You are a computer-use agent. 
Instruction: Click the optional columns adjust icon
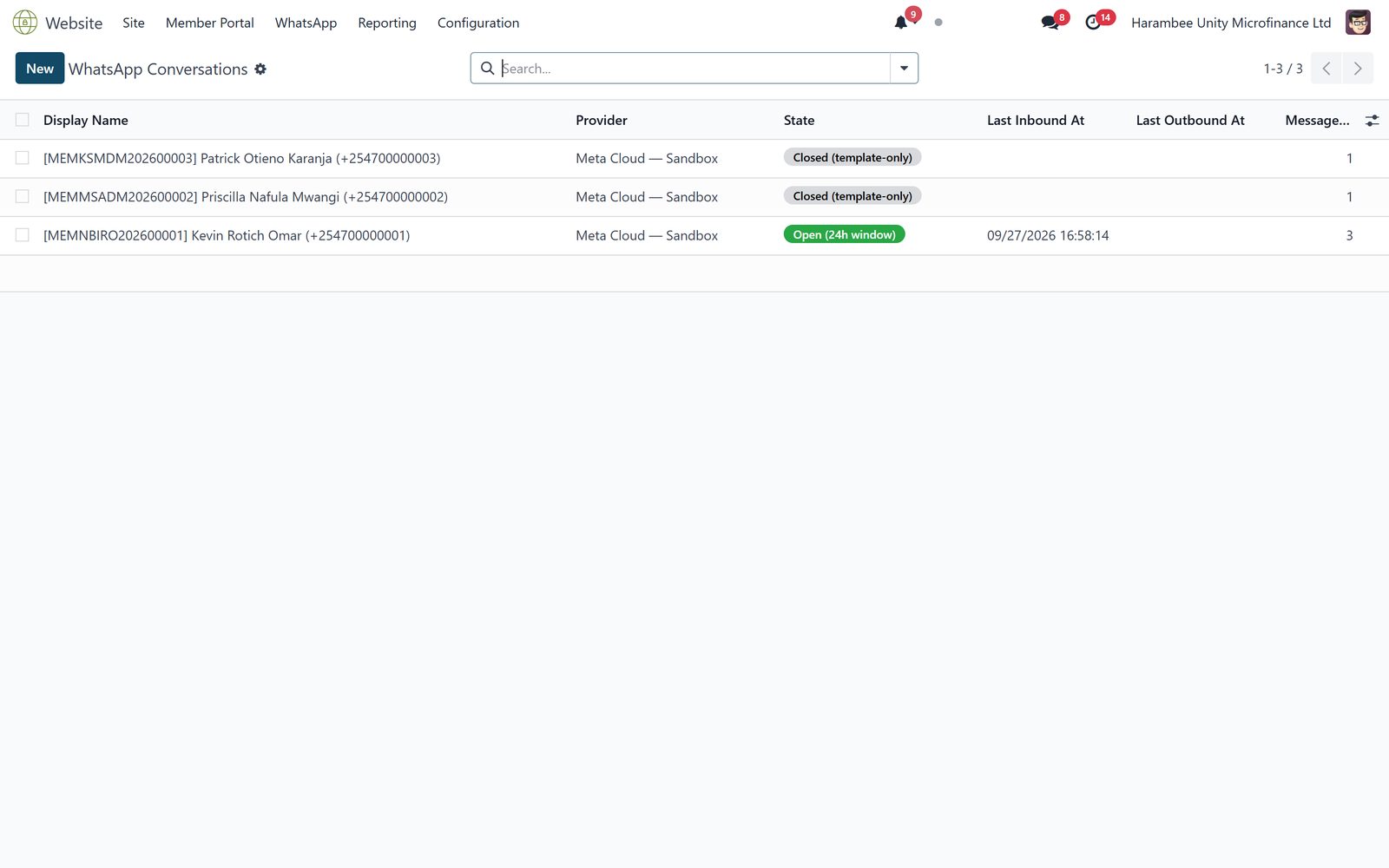point(1372,121)
